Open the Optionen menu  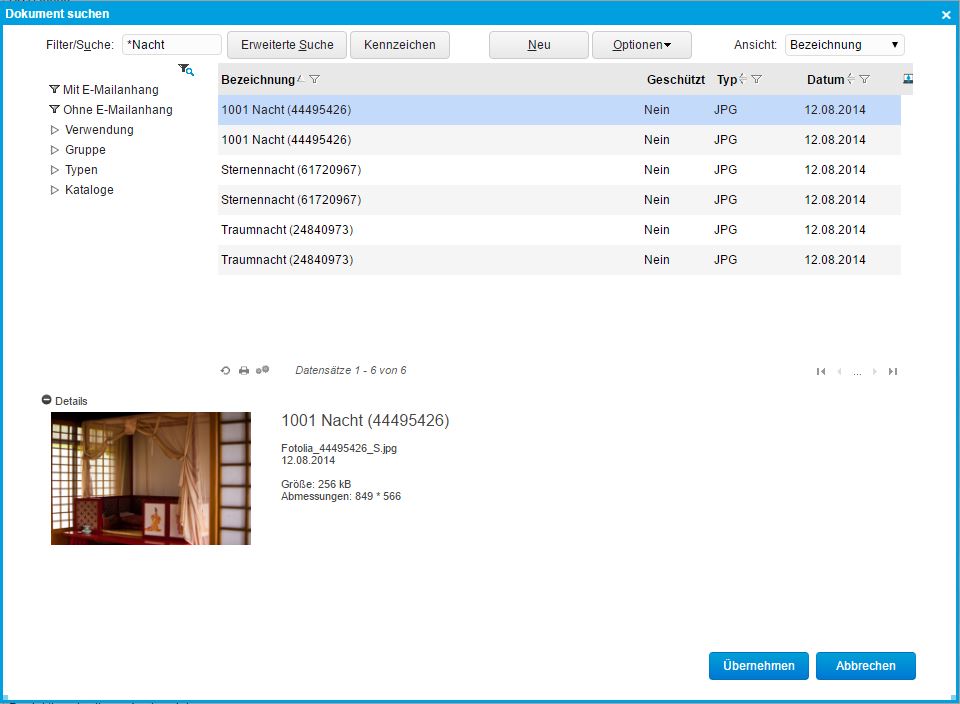640,44
